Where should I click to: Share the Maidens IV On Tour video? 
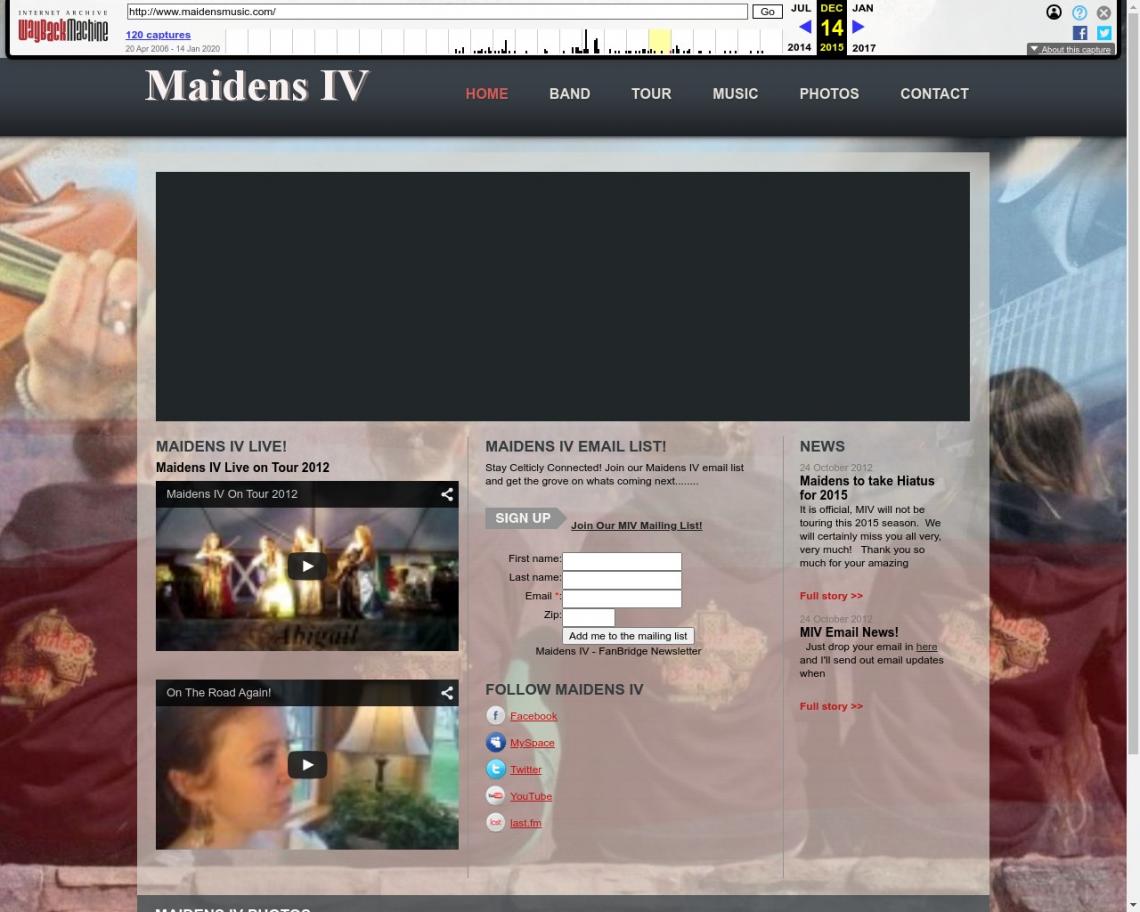pyautogui.click(x=447, y=495)
